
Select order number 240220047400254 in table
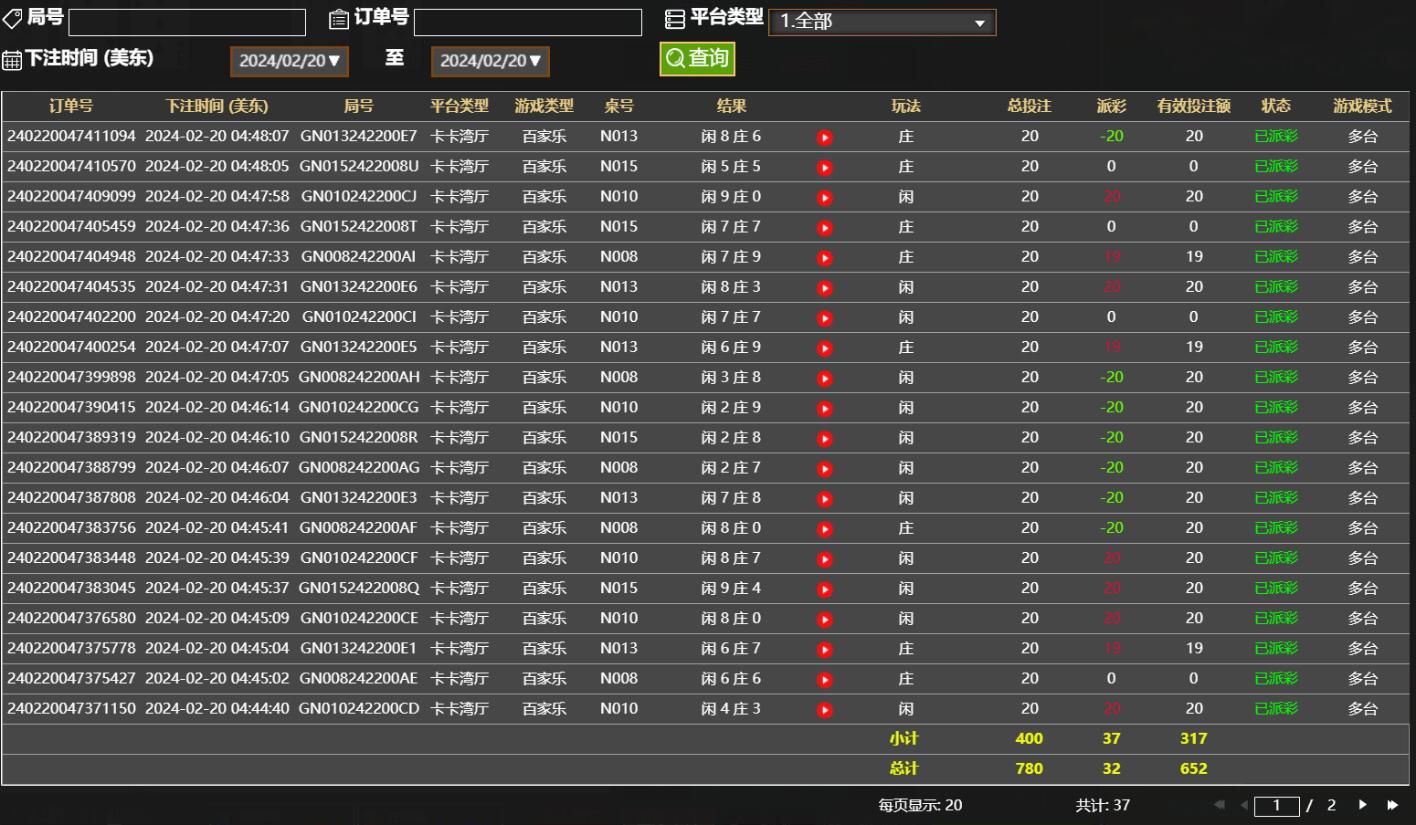(x=71, y=348)
